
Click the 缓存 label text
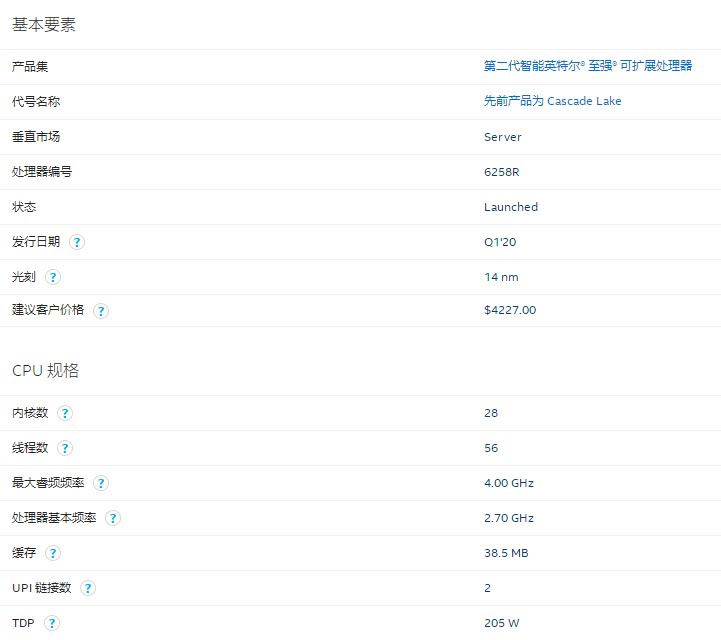[x=24, y=552]
